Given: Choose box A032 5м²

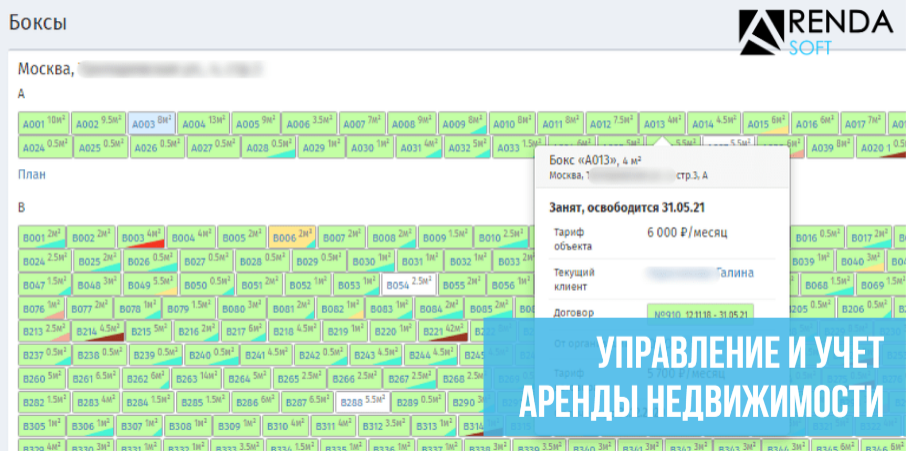Looking at the screenshot, I should 467,147.
